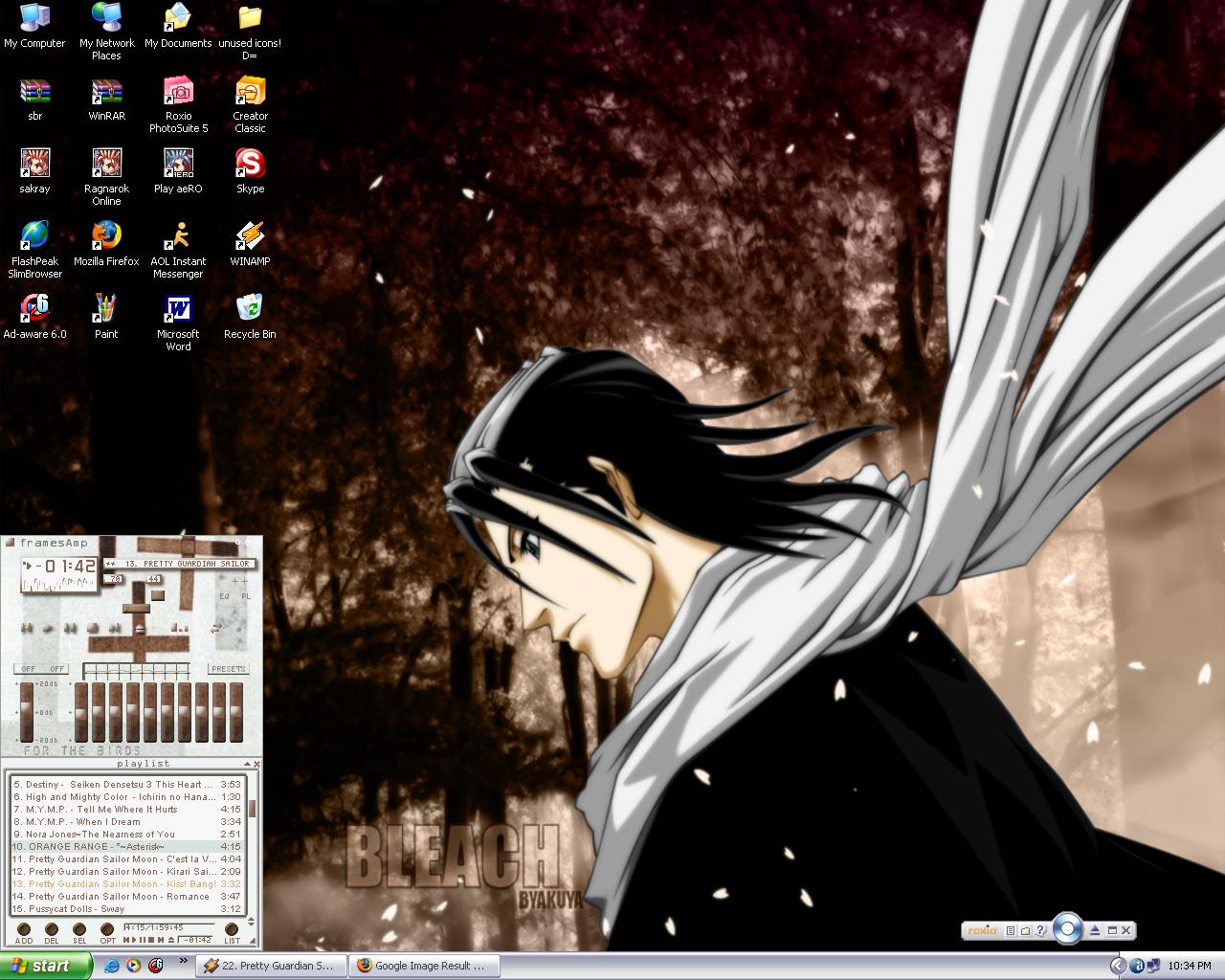Open My Documents shortcut
This screenshot has width=1225, height=980.
178,27
